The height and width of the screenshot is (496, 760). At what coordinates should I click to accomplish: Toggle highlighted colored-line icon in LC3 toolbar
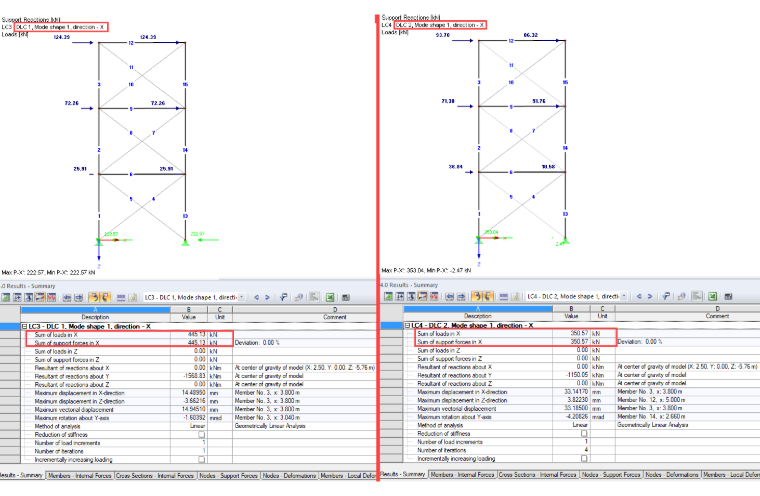(40, 297)
